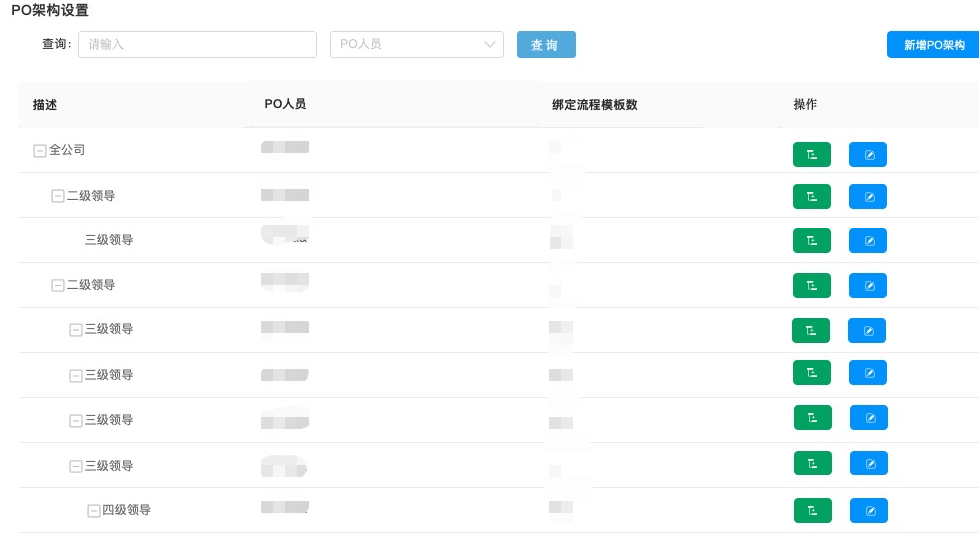The image size is (979, 533).
Task: Click the green hierarchy icon for the second 二级领导
Action: [x=811, y=286]
